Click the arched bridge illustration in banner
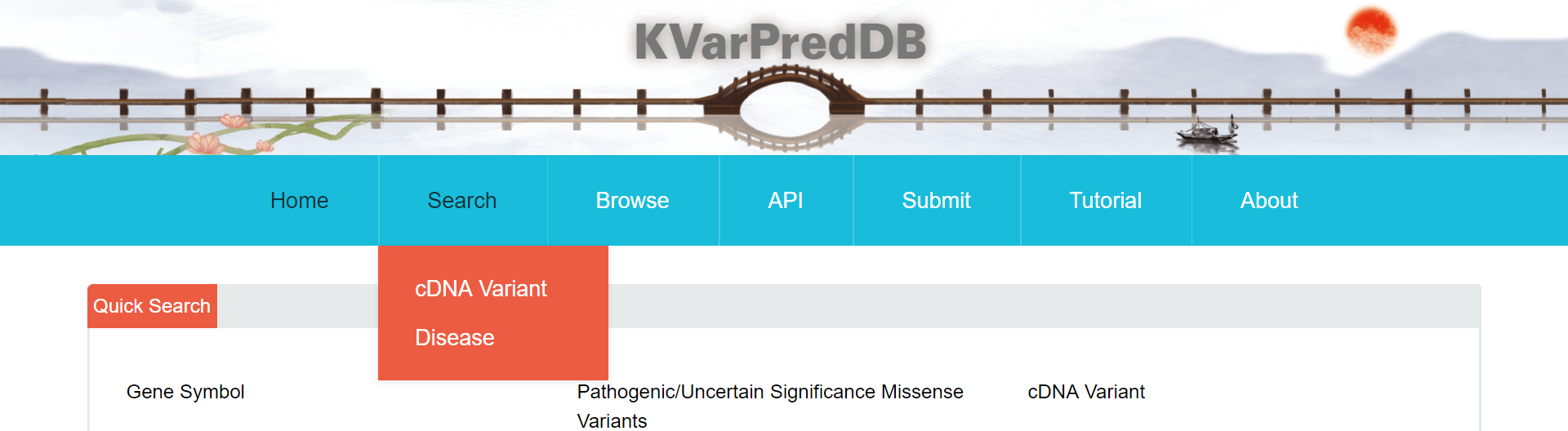The image size is (1568, 431). pos(784,98)
